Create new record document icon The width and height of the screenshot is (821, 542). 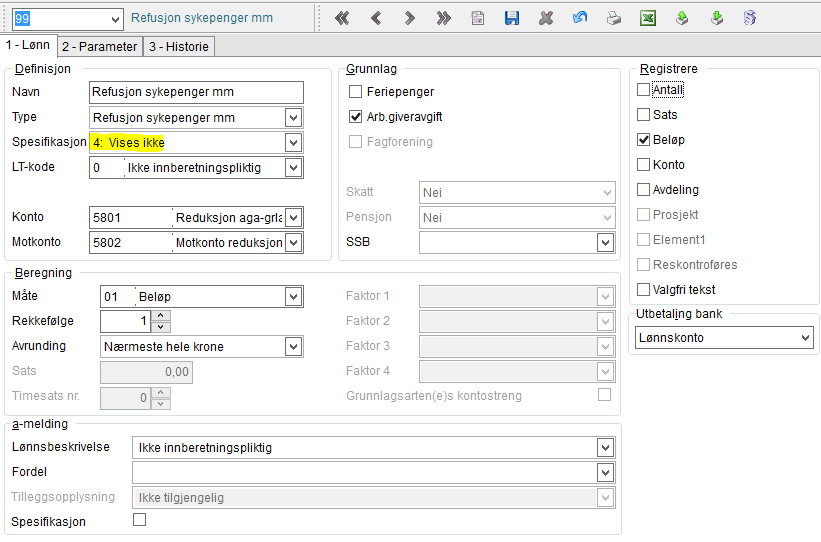478,18
